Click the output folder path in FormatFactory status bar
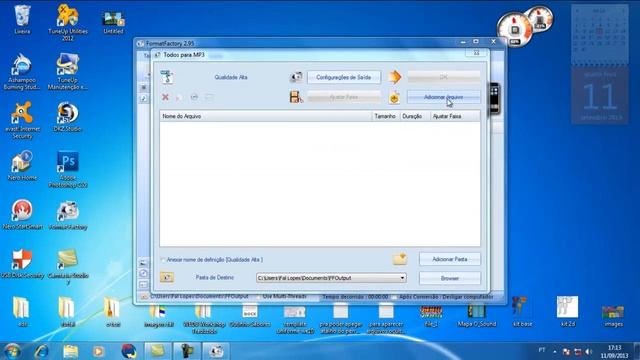This screenshot has height=360, width=640. 199,296
